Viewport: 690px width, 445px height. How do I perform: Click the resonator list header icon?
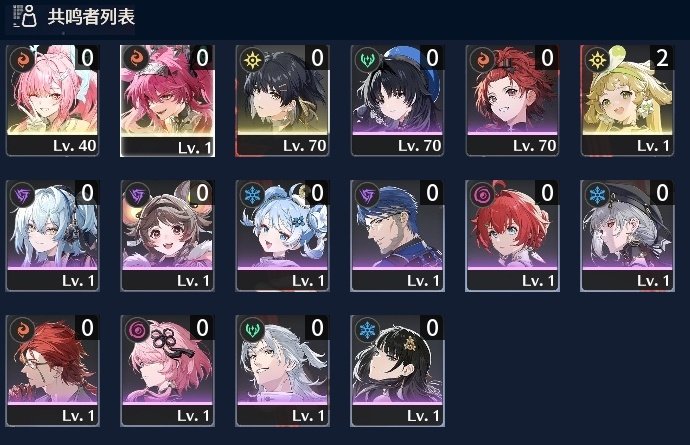(x=25, y=17)
